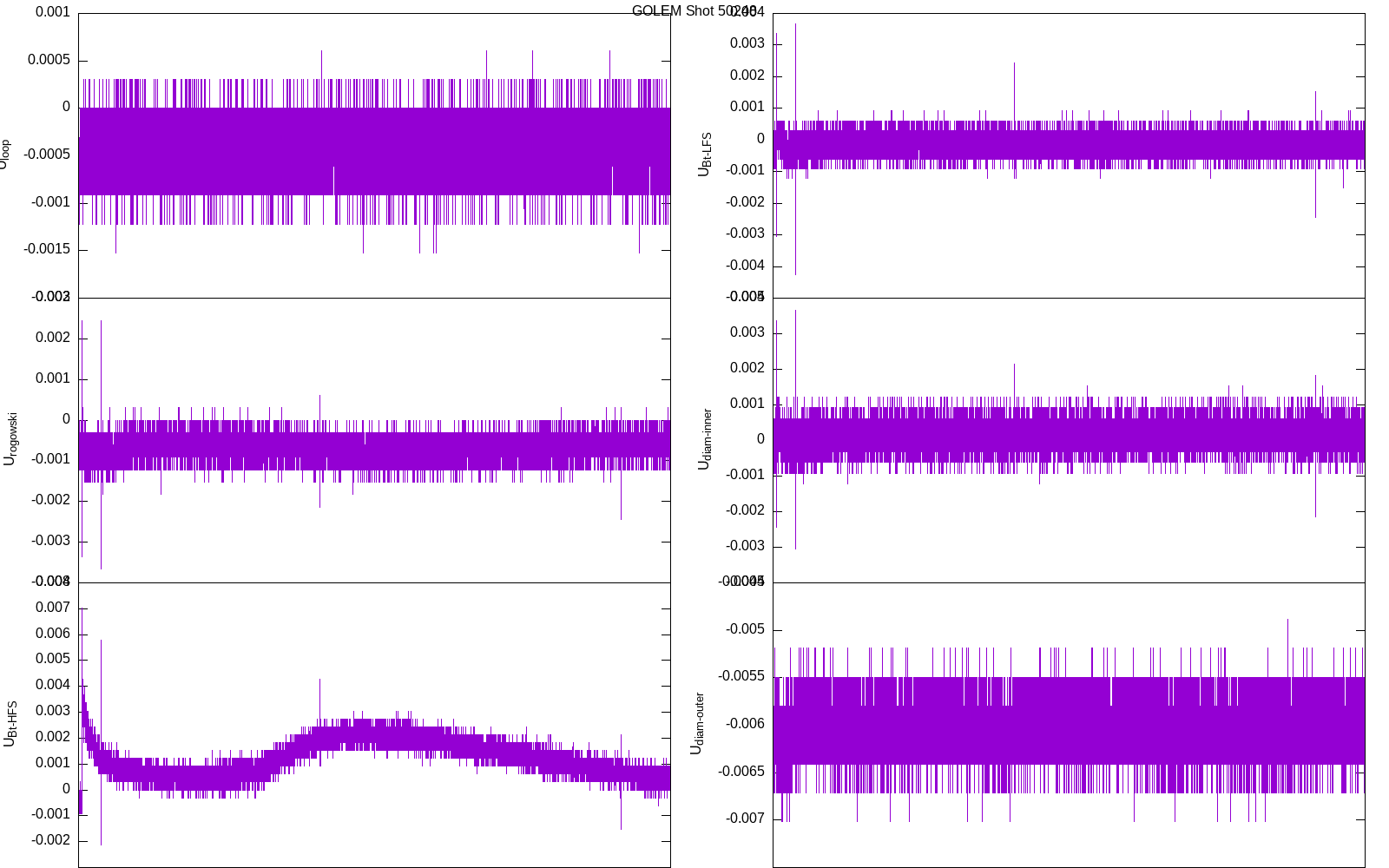Image resolution: width=1389 pixels, height=868 pixels.
Task: Click the center of the U_rogowski signal trace
Action: [x=374, y=450]
